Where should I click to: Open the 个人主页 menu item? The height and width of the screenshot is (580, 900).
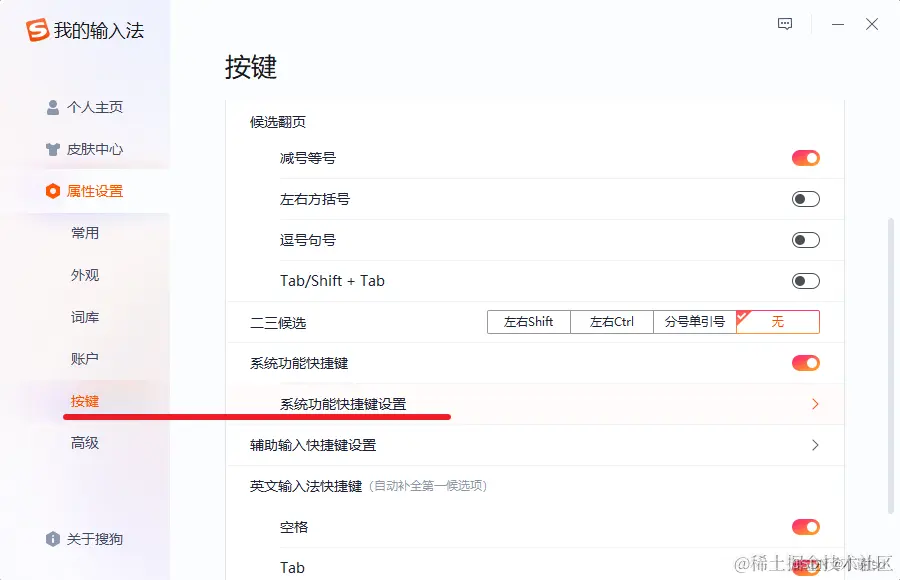[85, 107]
